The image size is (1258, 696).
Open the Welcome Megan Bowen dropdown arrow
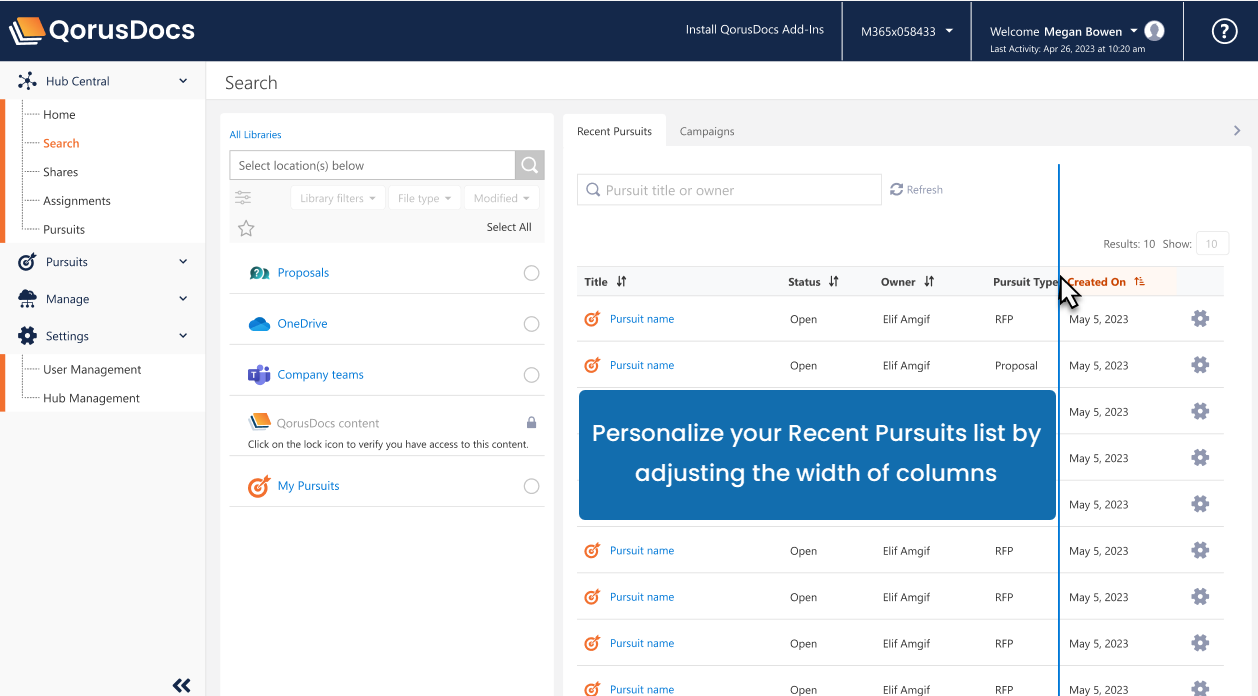click(x=1134, y=31)
